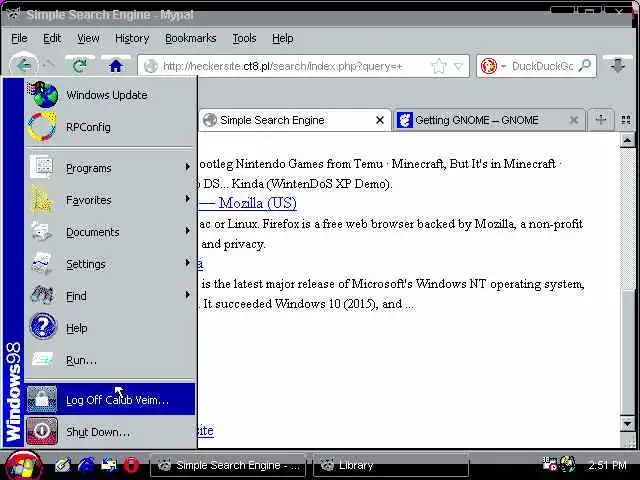Click the Start button on the taskbar
Viewport: 640px width, 480px height.
click(23, 466)
